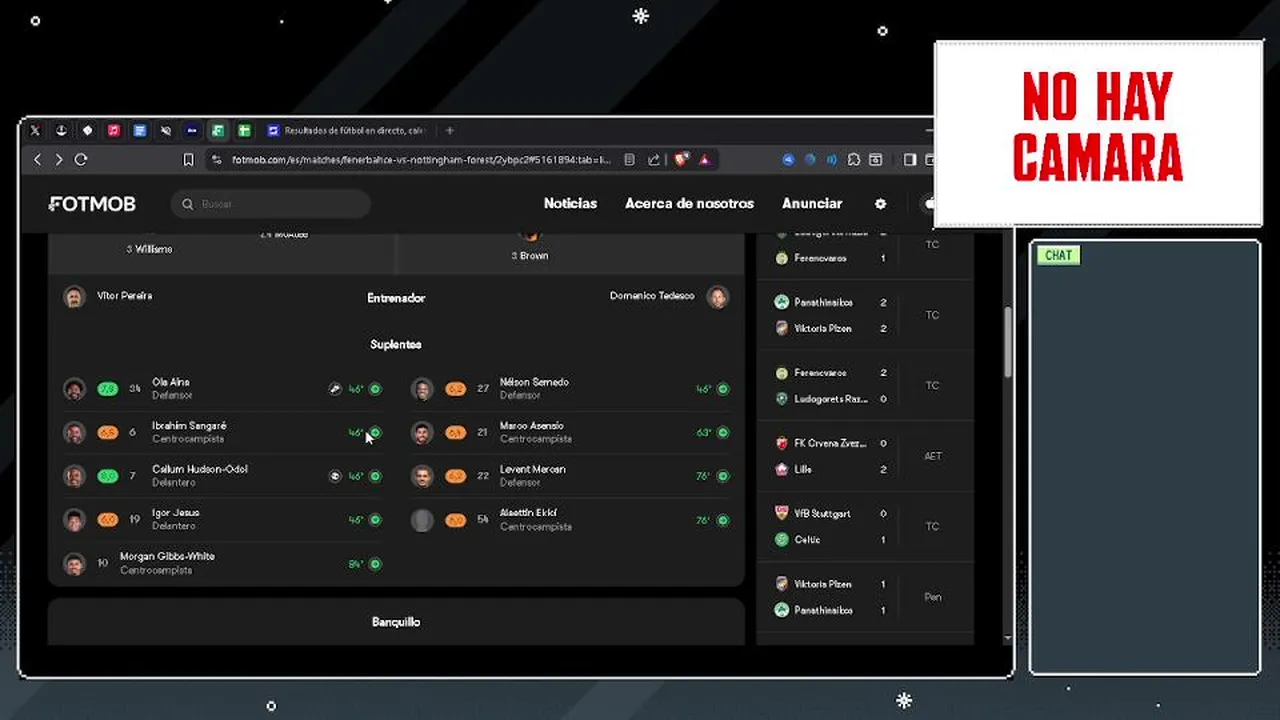This screenshot has height=720, width=1280.
Task: Click Morgan Gibbs-White's 84' substitution icon
Action: [x=375, y=564]
